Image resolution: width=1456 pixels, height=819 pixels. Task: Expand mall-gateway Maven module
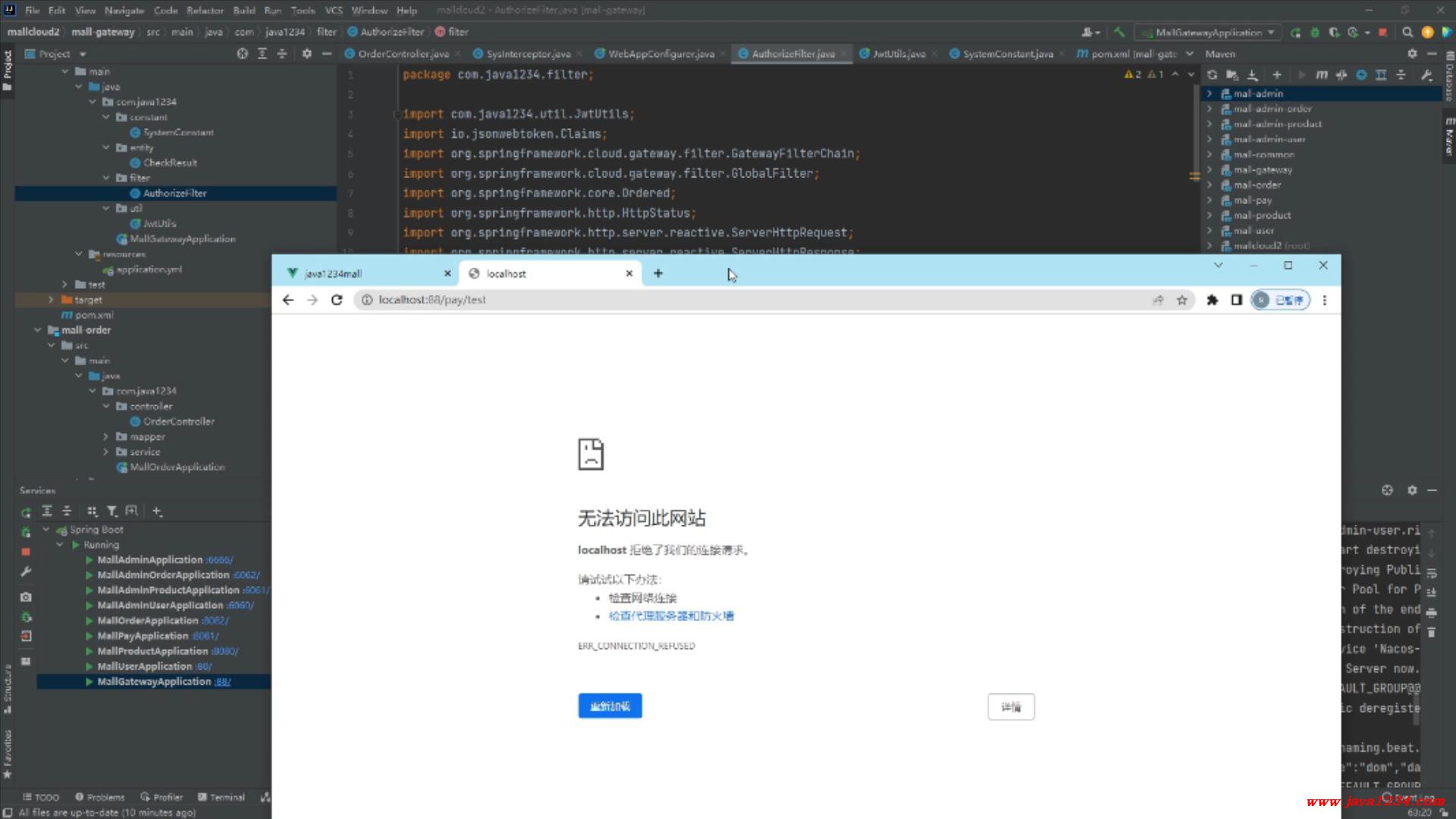click(1210, 170)
